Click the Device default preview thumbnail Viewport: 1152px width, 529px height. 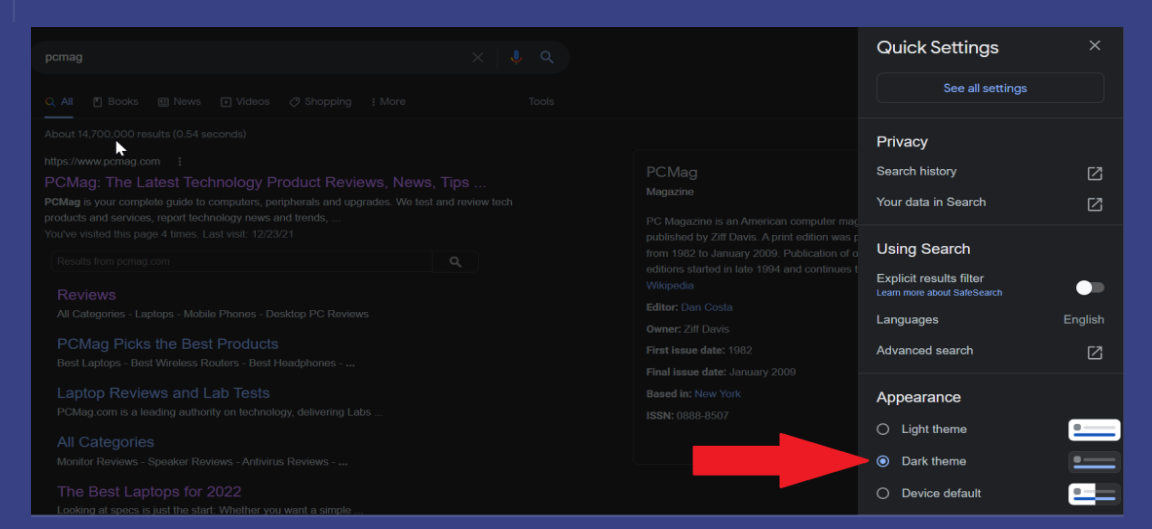point(1094,493)
